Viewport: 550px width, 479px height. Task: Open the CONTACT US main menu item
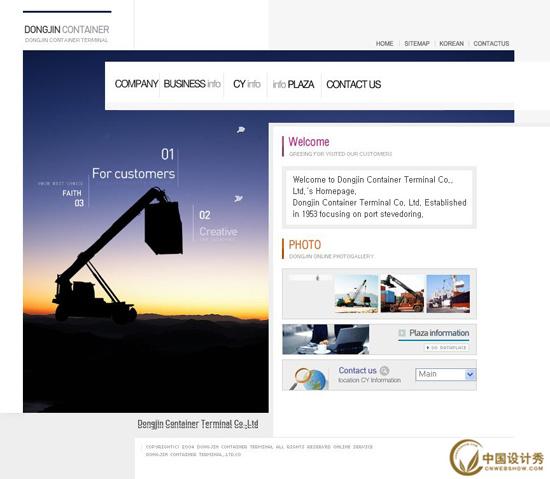(x=354, y=84)
